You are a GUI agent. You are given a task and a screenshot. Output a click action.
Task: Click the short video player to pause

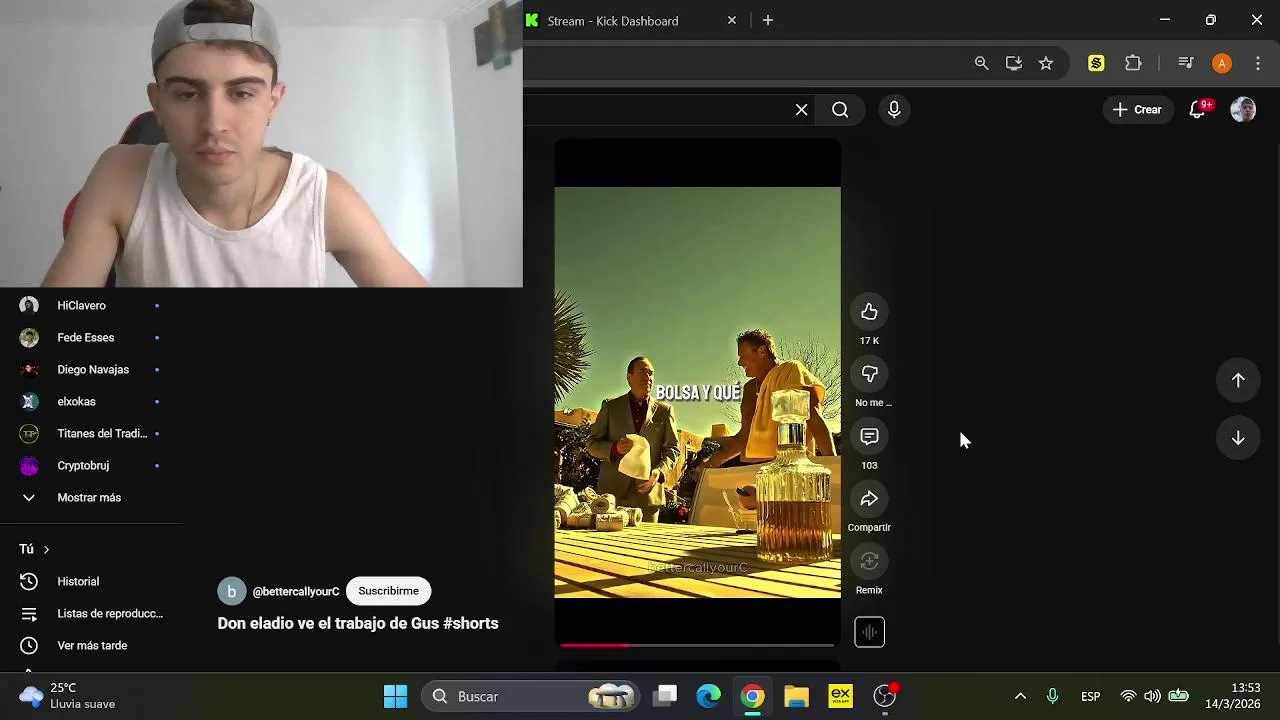coord(697,392)
